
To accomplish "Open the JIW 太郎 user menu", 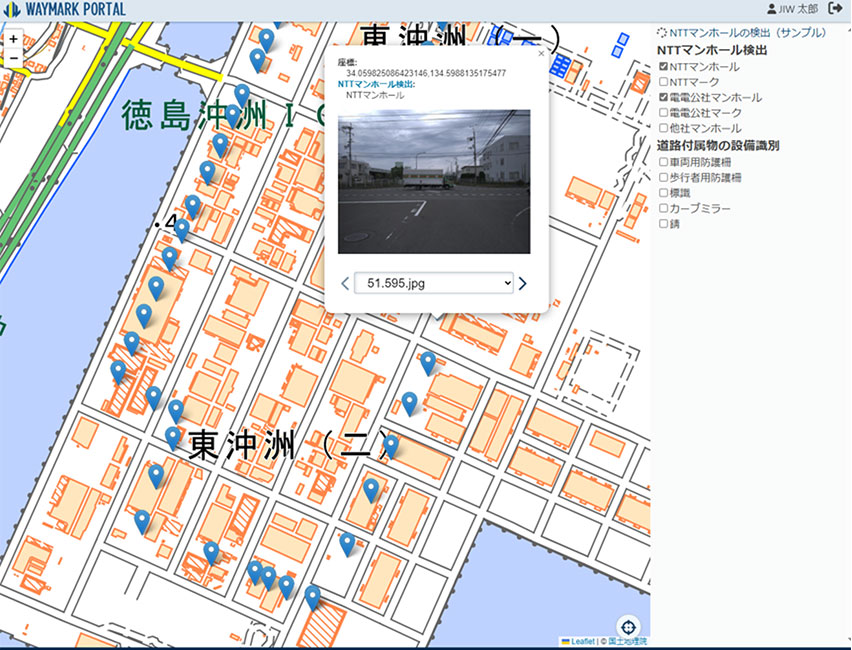I will point(791,9).
